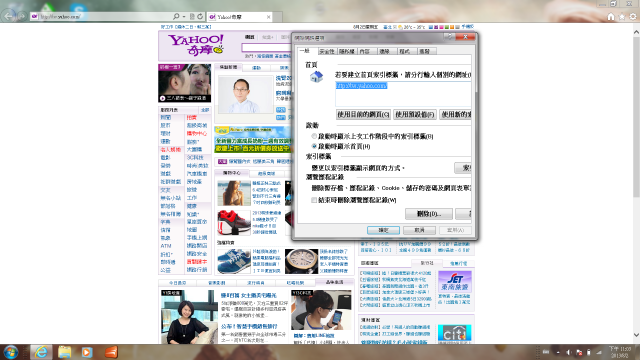Select radio 啟動時顯示首頁
The image size is (640, 360).
tap(314, 146)
